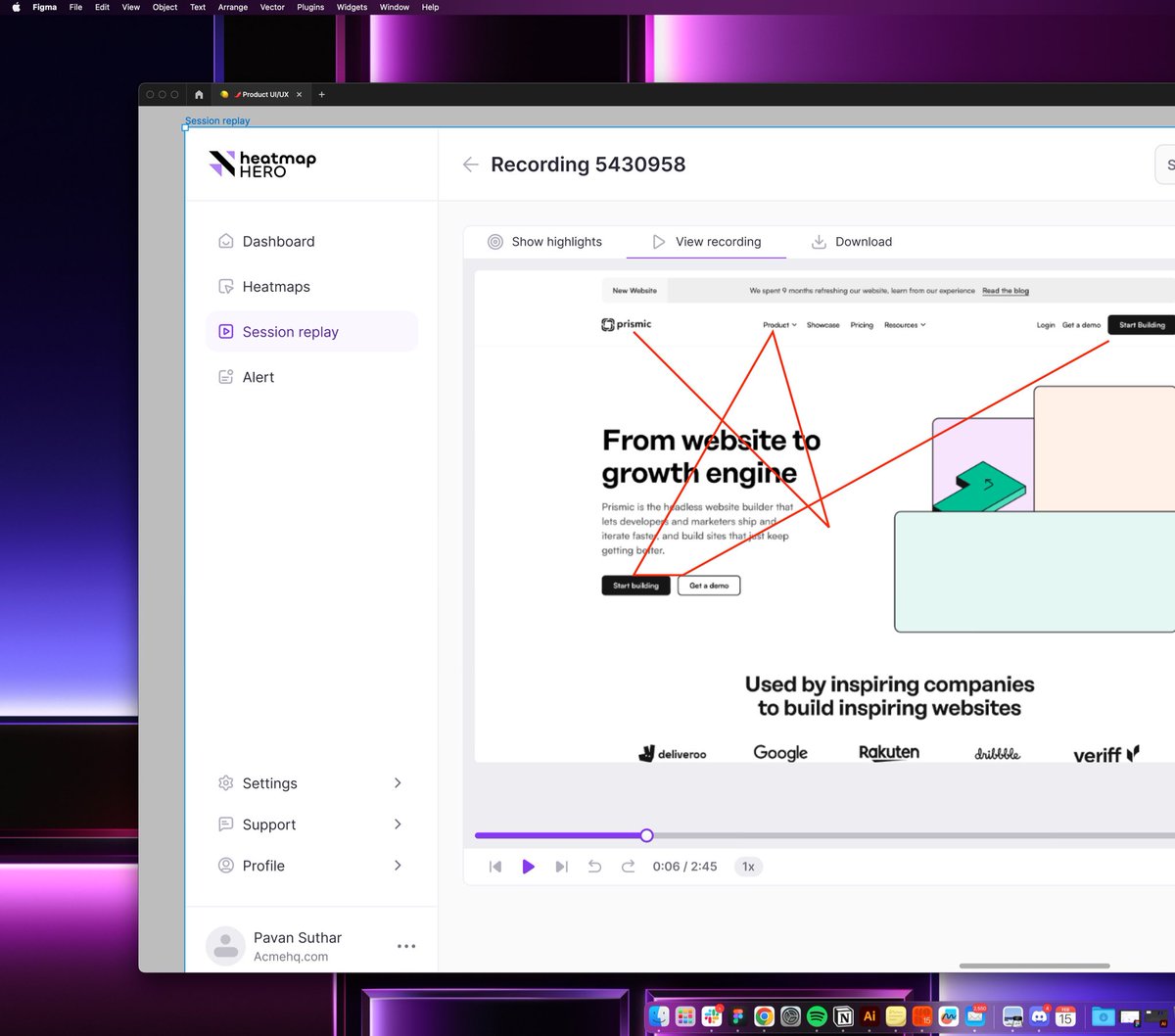Open the 1x playback speed selector
Image resolution: width=1175 pixels, height=1036 pixels.
pyautogui.click(x=748, y=867)
